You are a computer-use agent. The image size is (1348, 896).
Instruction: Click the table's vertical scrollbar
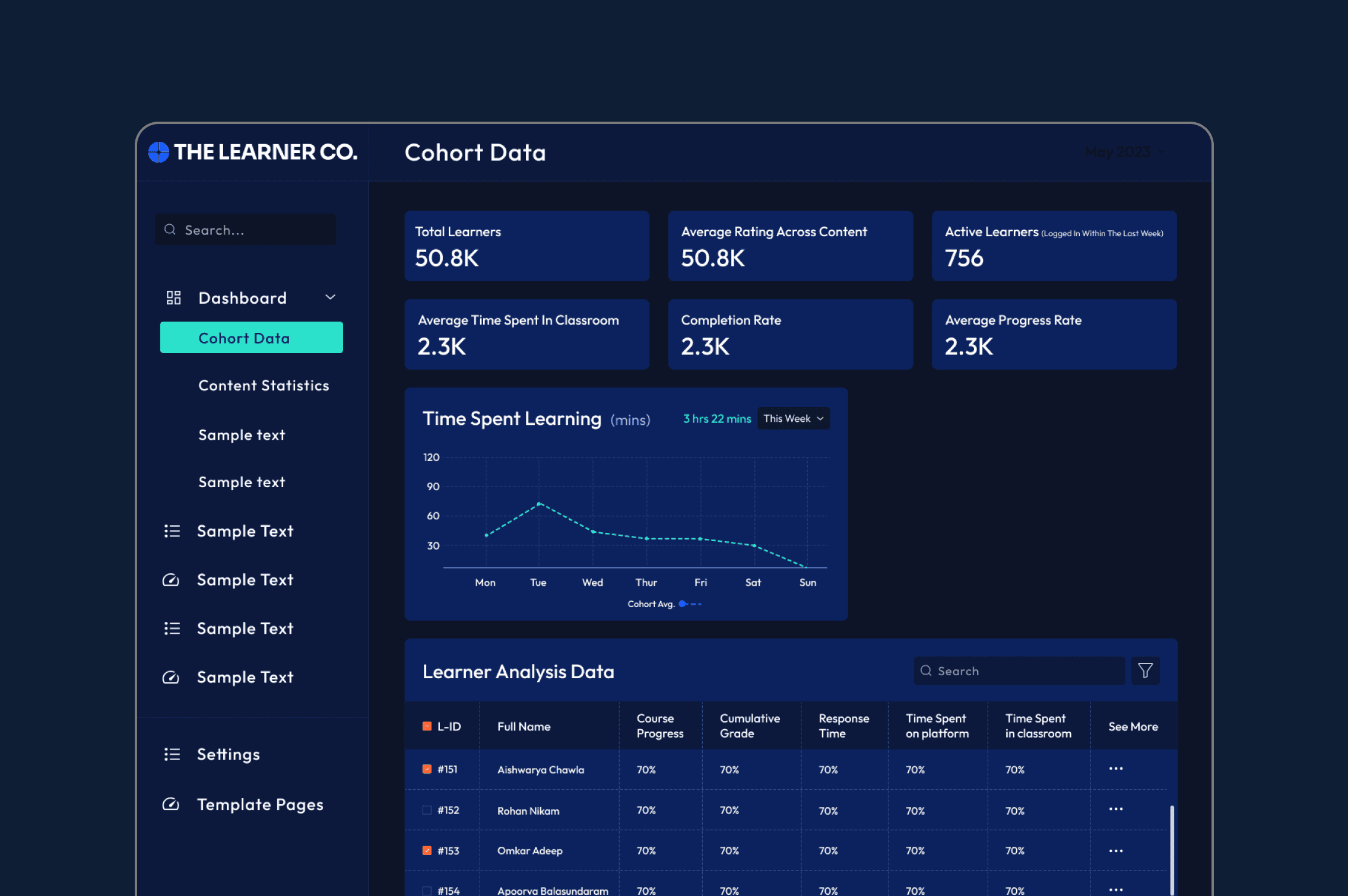pyautogui.click(x=1172, y=850)
